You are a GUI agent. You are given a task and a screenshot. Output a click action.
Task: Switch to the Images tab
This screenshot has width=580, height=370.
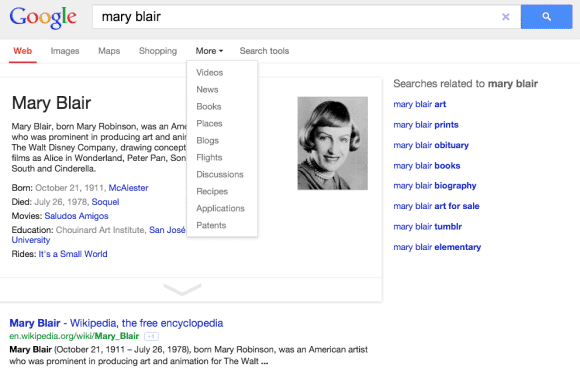pyautogui.click(x=65, y=51)
